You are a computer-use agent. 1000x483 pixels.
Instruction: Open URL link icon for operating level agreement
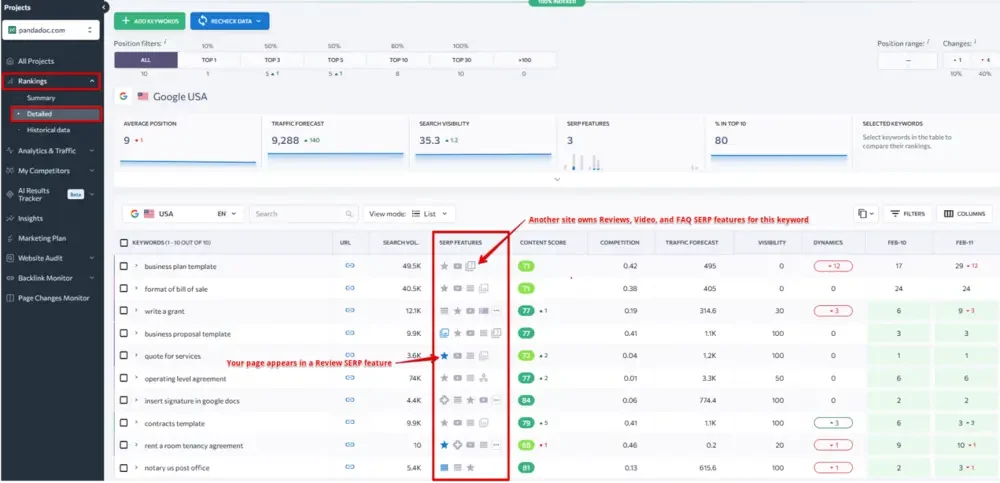(x=349, y=378)
